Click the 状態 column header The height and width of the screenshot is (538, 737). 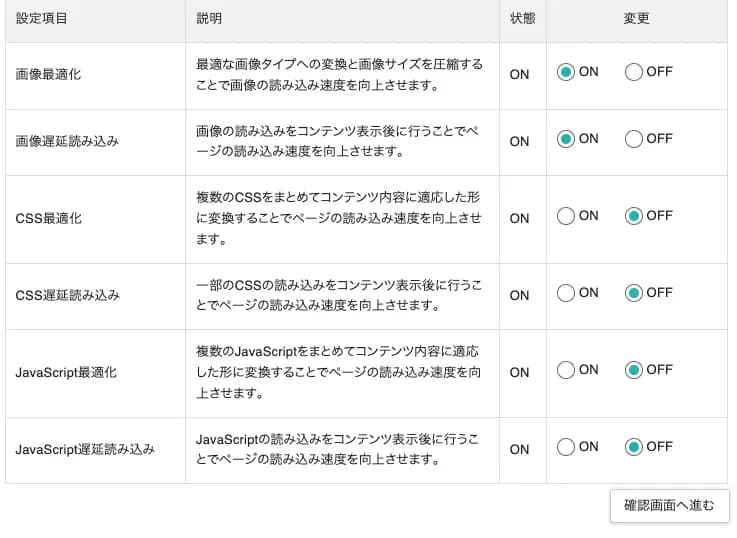522,19
